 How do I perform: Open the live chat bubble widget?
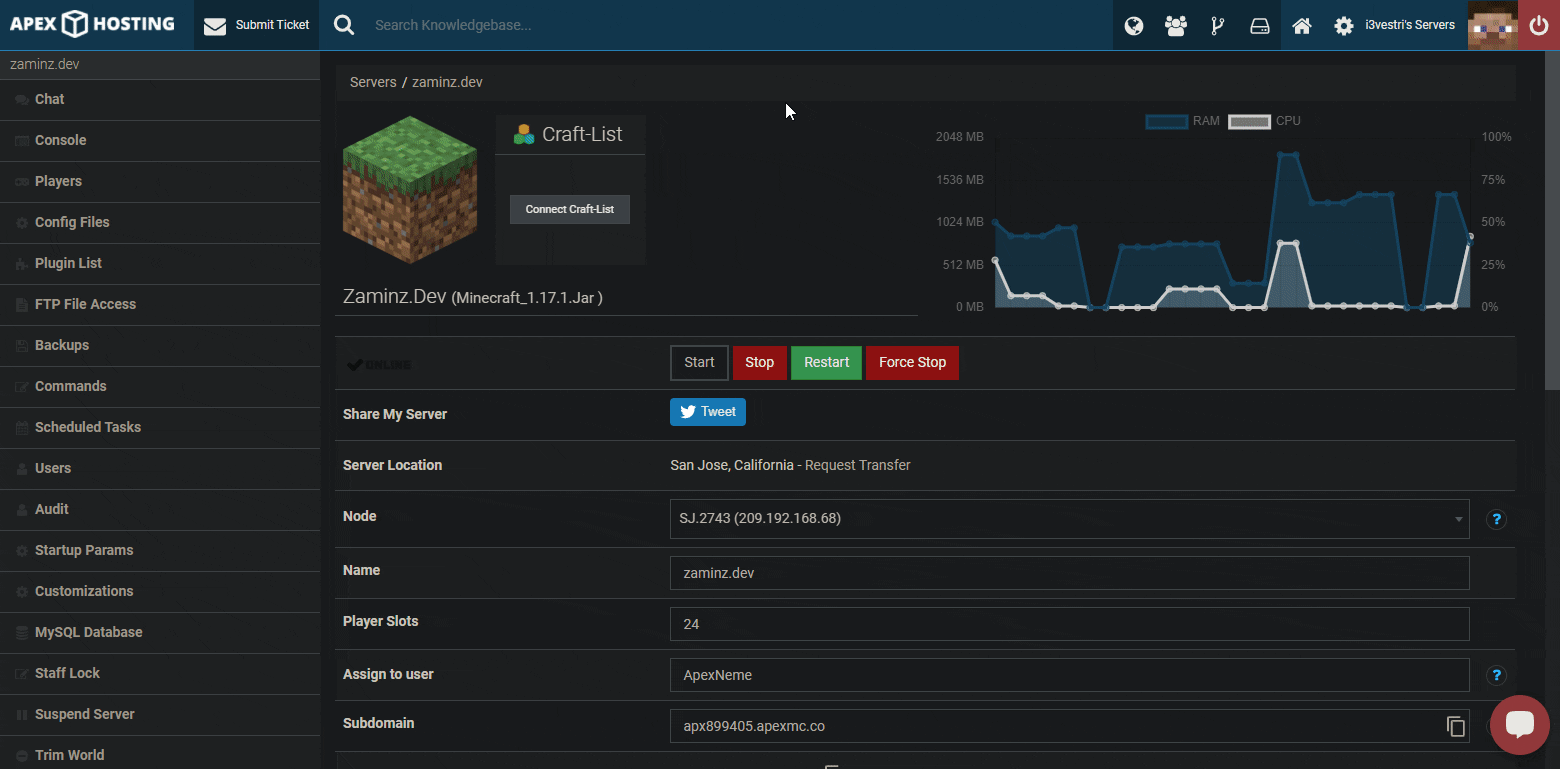pyautogui.click(x=1520, y=725)
